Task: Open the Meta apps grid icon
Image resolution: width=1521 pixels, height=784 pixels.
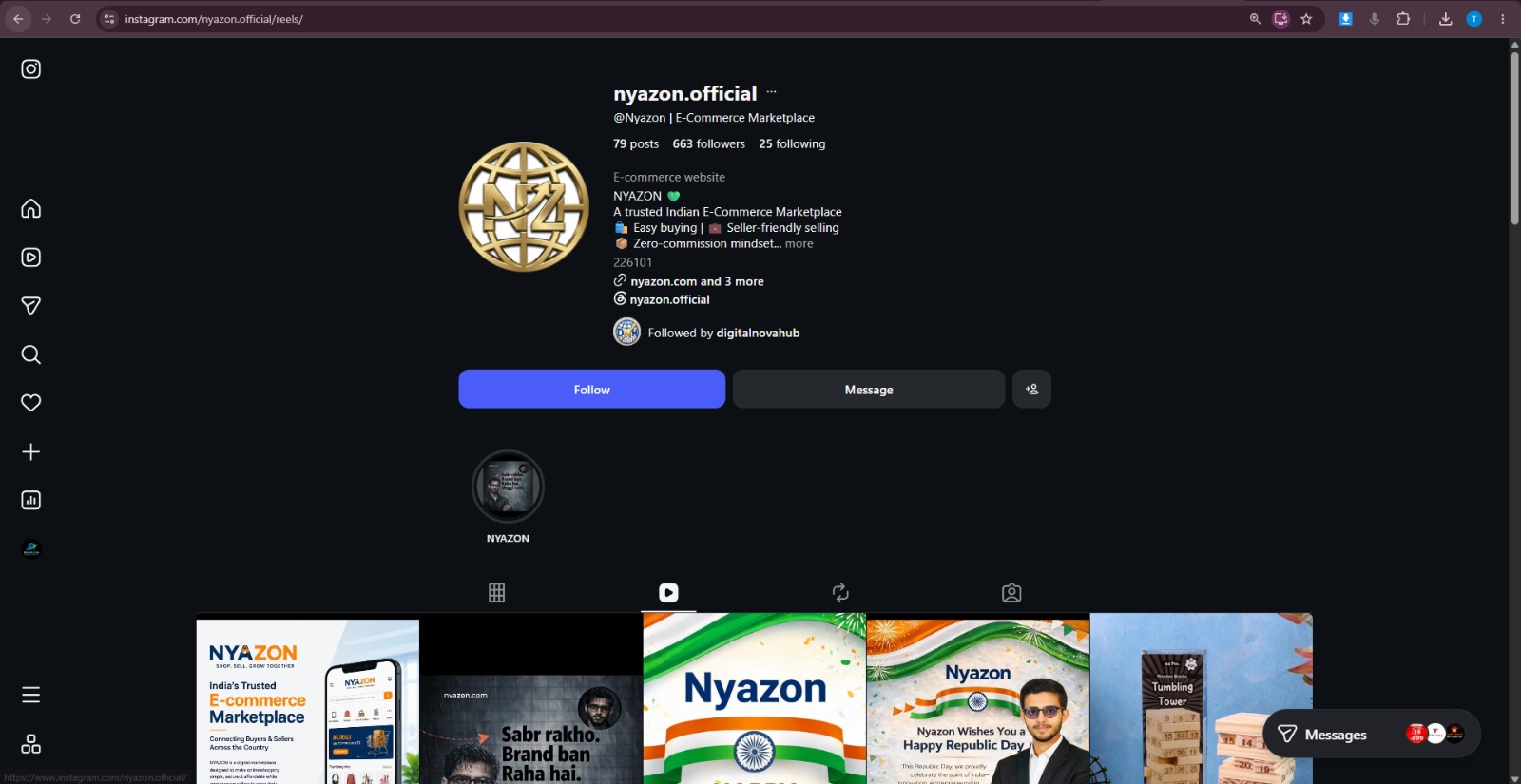Action: tap(31, 744)
